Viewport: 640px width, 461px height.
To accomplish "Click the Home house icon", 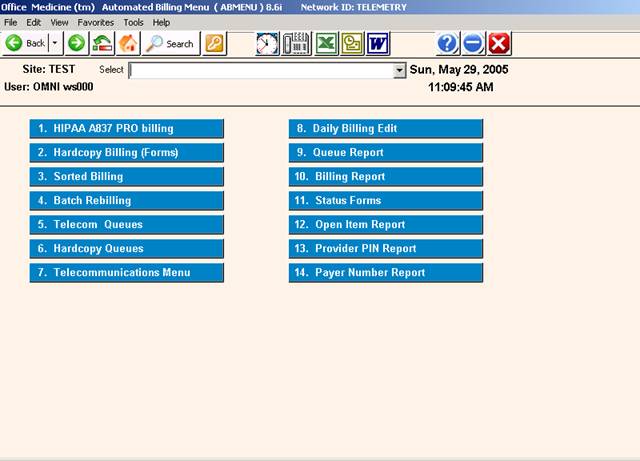I will tap(128, 43).
